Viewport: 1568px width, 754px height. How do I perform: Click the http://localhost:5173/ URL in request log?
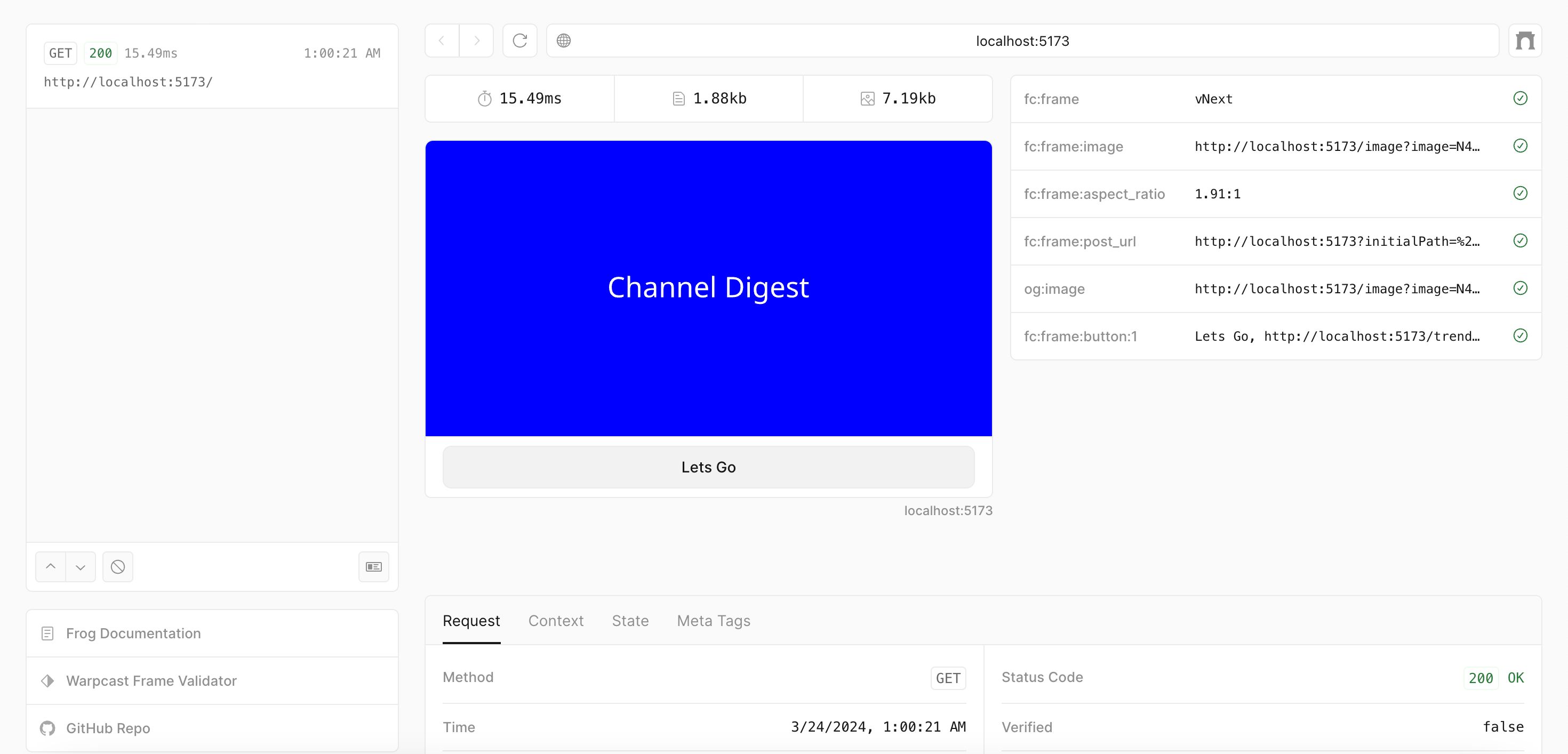pos(129,82)
